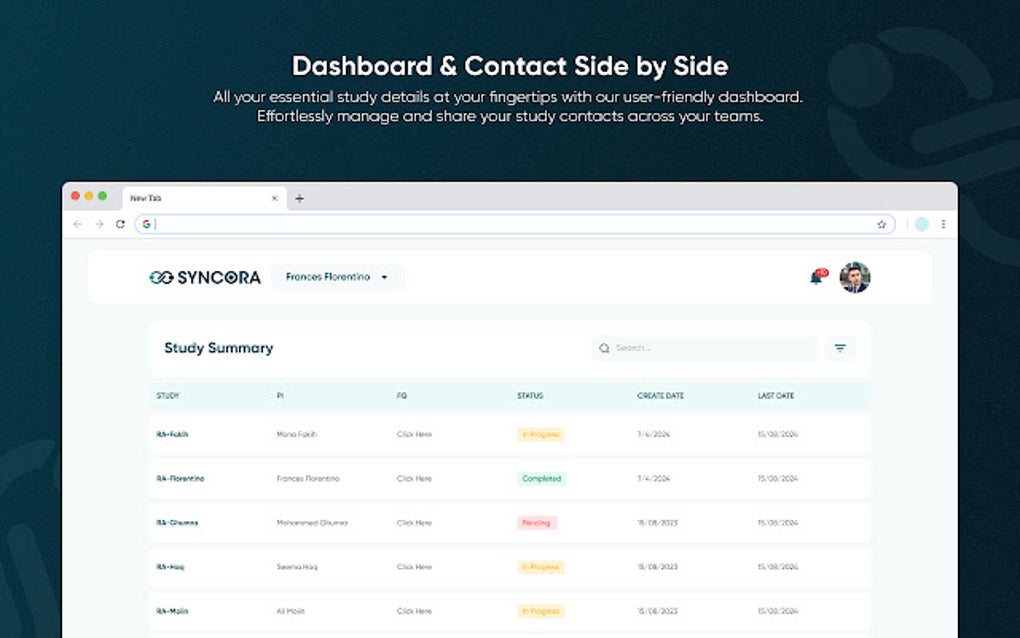Click In Progress status badge for RA-Fakih

tap(541, 434)
